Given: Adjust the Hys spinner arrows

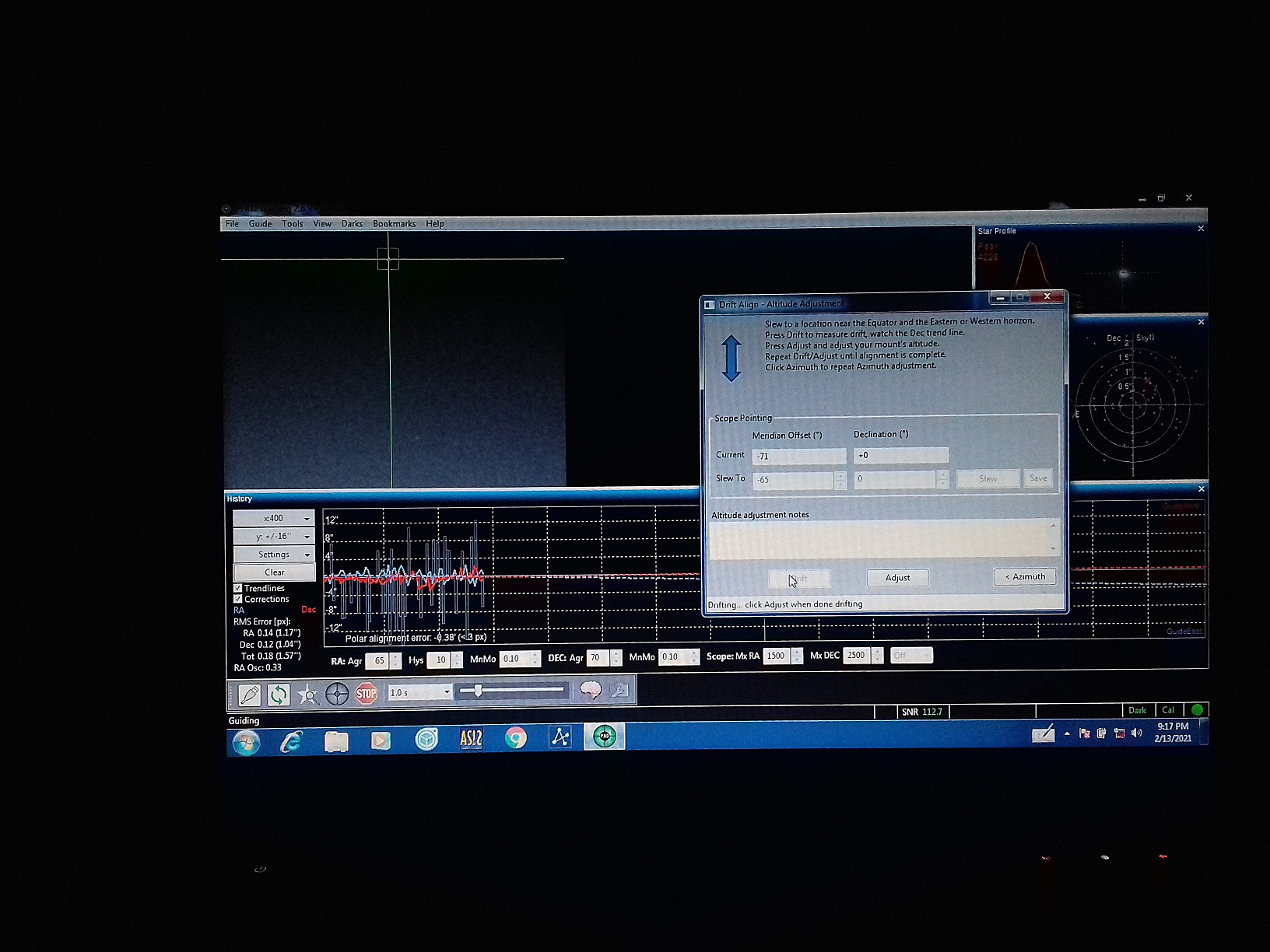Looking at the screenshot, I should (x=458, y=660).
